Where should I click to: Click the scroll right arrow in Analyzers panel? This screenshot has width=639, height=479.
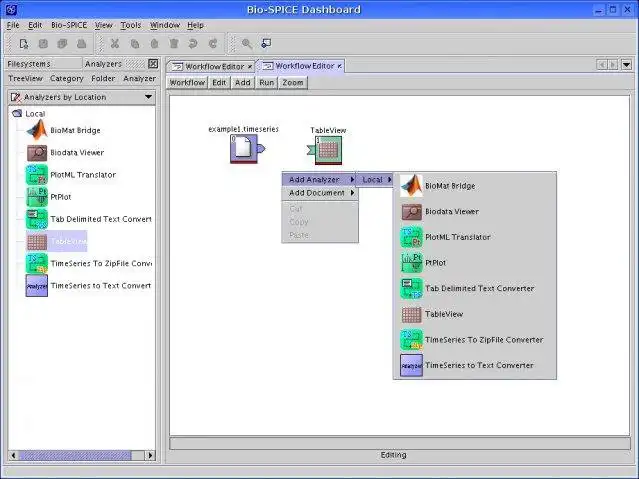pyautogui.click(x=150, y=455)
